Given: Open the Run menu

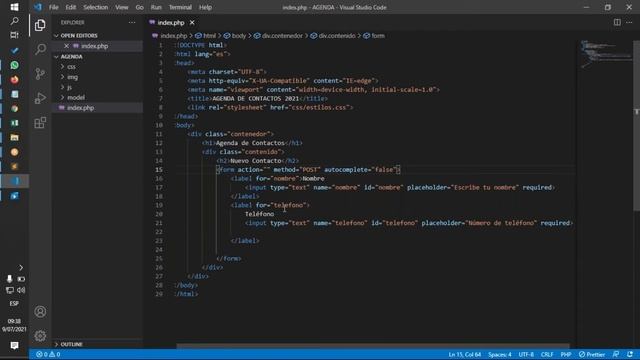Looking at the screenshot, I should [x=156, y=7].
